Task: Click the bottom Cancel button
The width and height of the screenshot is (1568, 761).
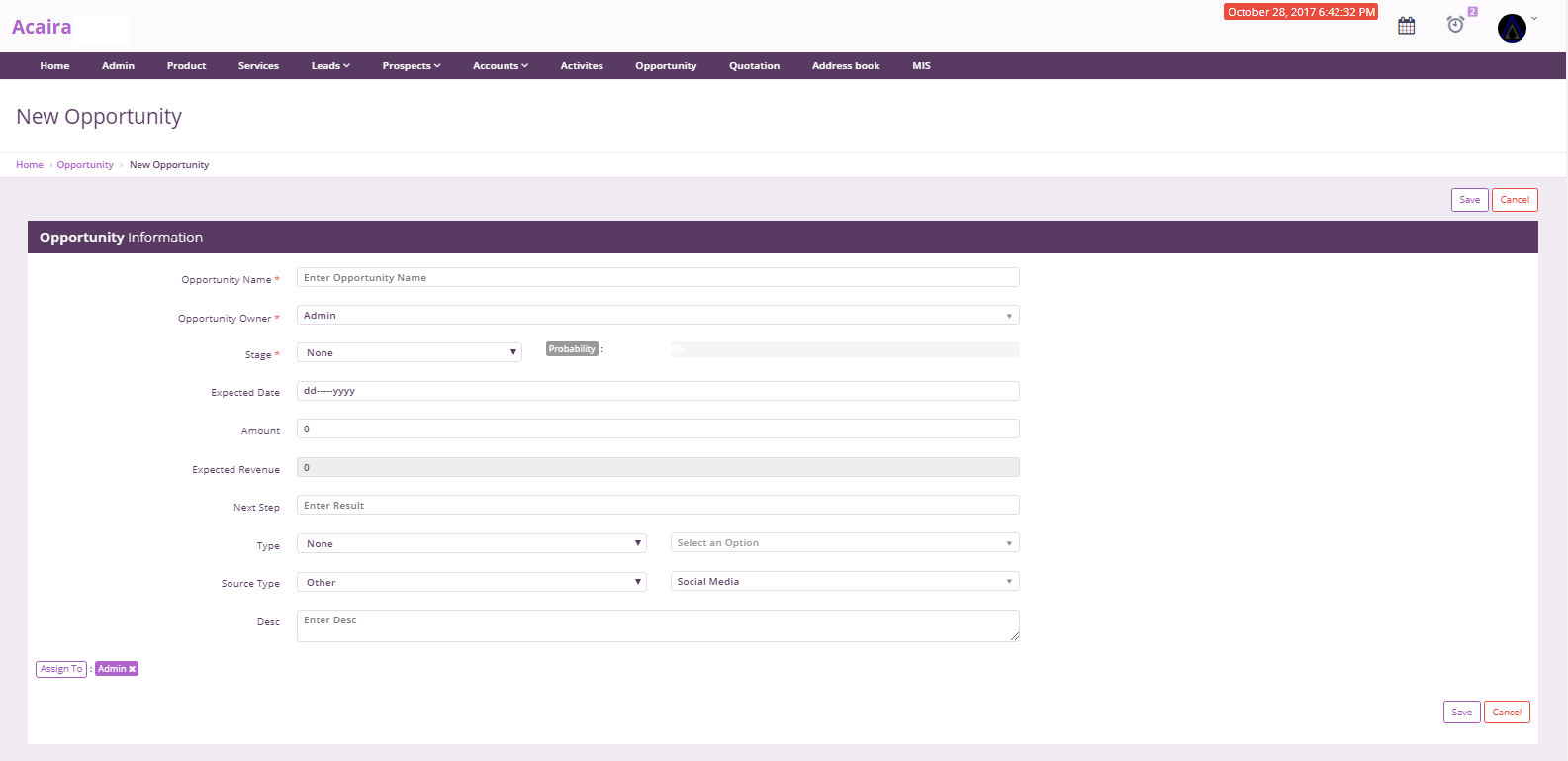Action: tap(1506, 713)
